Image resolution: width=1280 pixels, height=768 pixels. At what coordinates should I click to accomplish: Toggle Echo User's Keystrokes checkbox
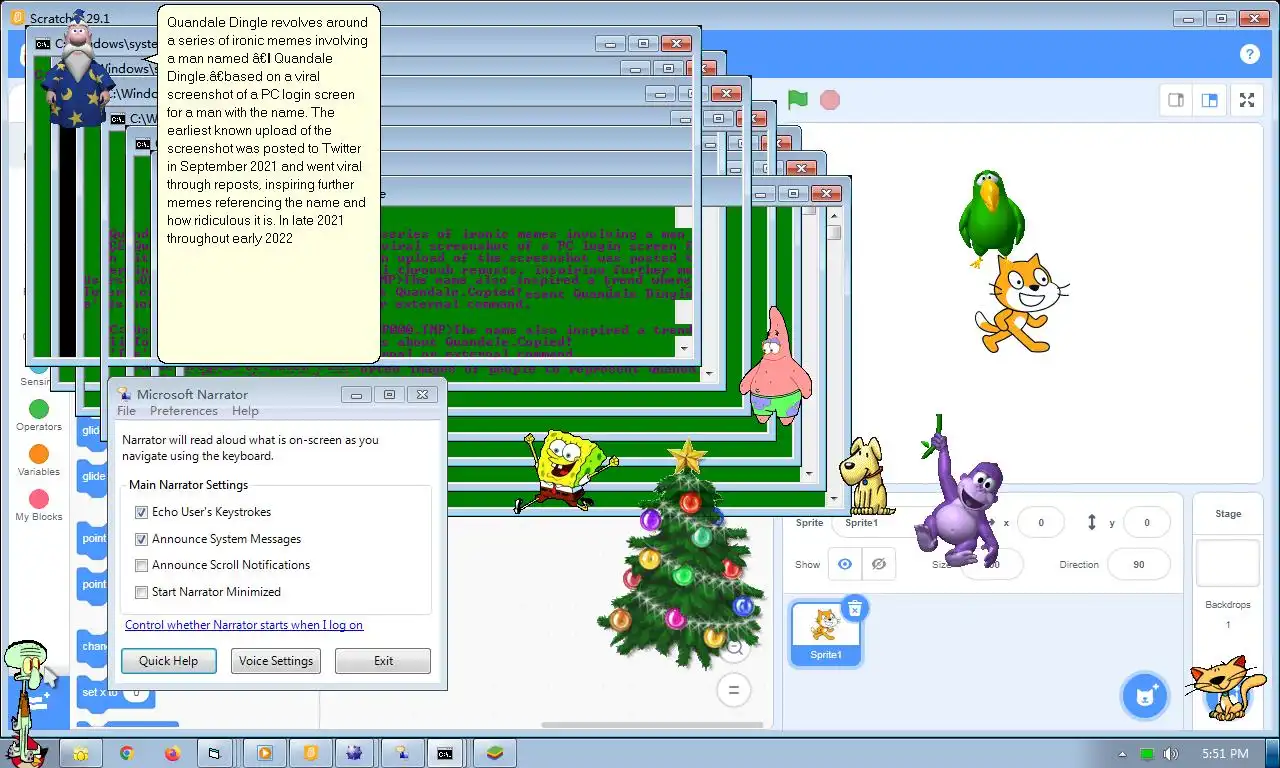(x=141, y=512)
